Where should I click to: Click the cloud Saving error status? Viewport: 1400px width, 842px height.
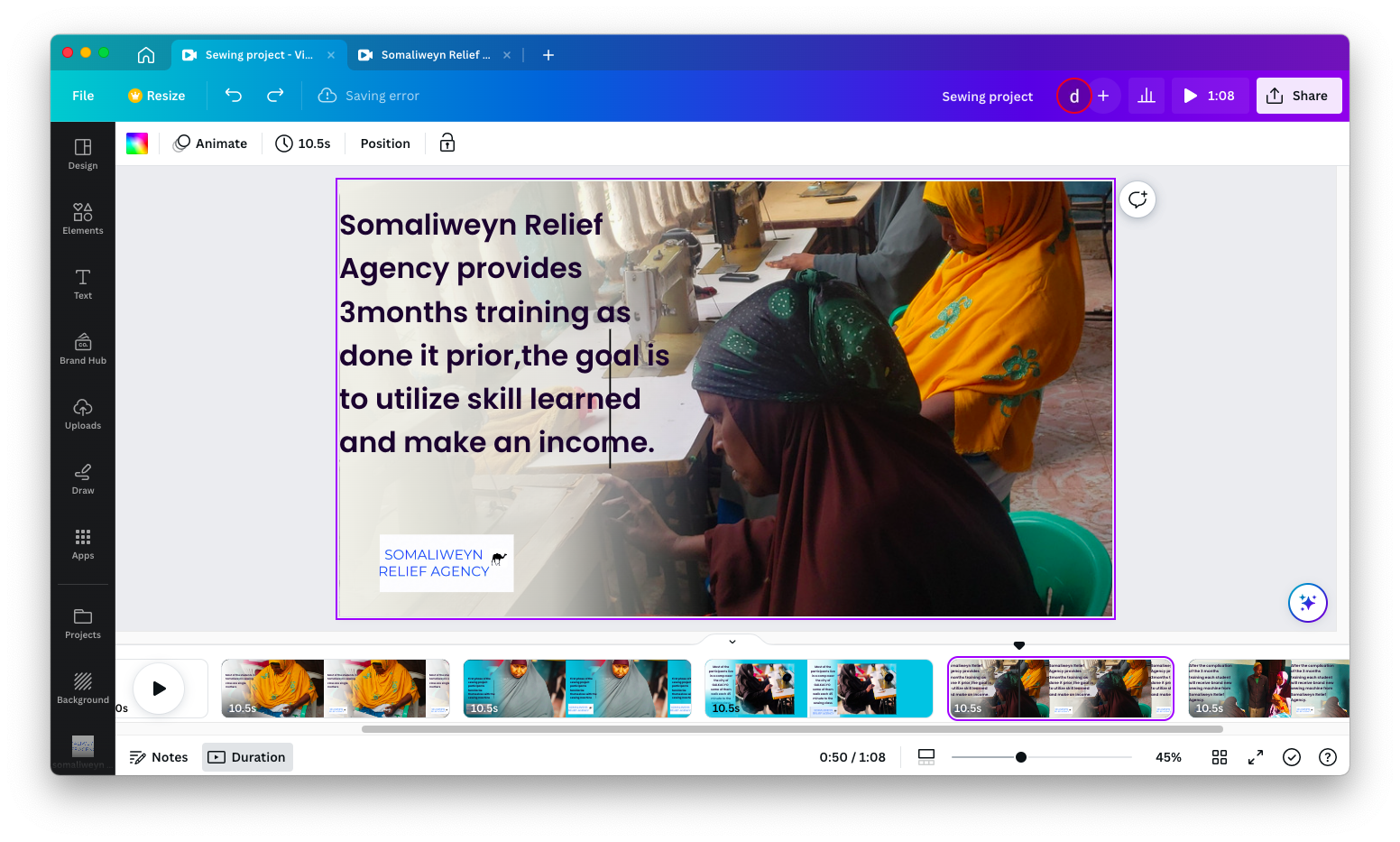pyautogui.click(x=369, y=96)
